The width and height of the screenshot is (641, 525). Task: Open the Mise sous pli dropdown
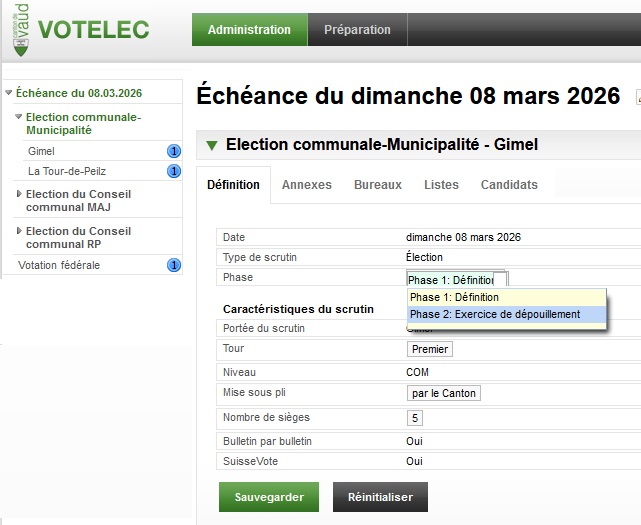tap(444, 394)
